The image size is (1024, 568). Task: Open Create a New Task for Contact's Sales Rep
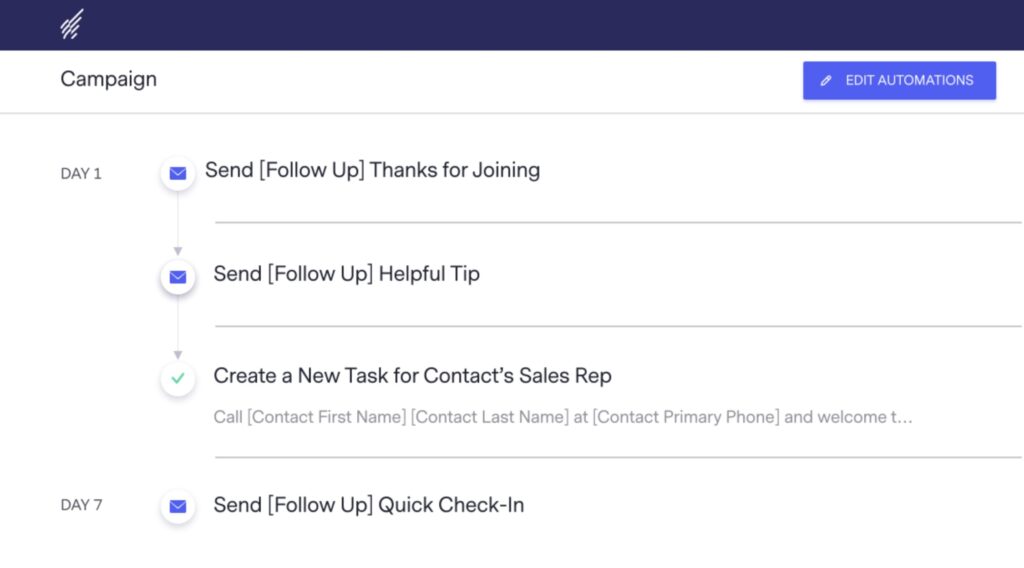412,376
